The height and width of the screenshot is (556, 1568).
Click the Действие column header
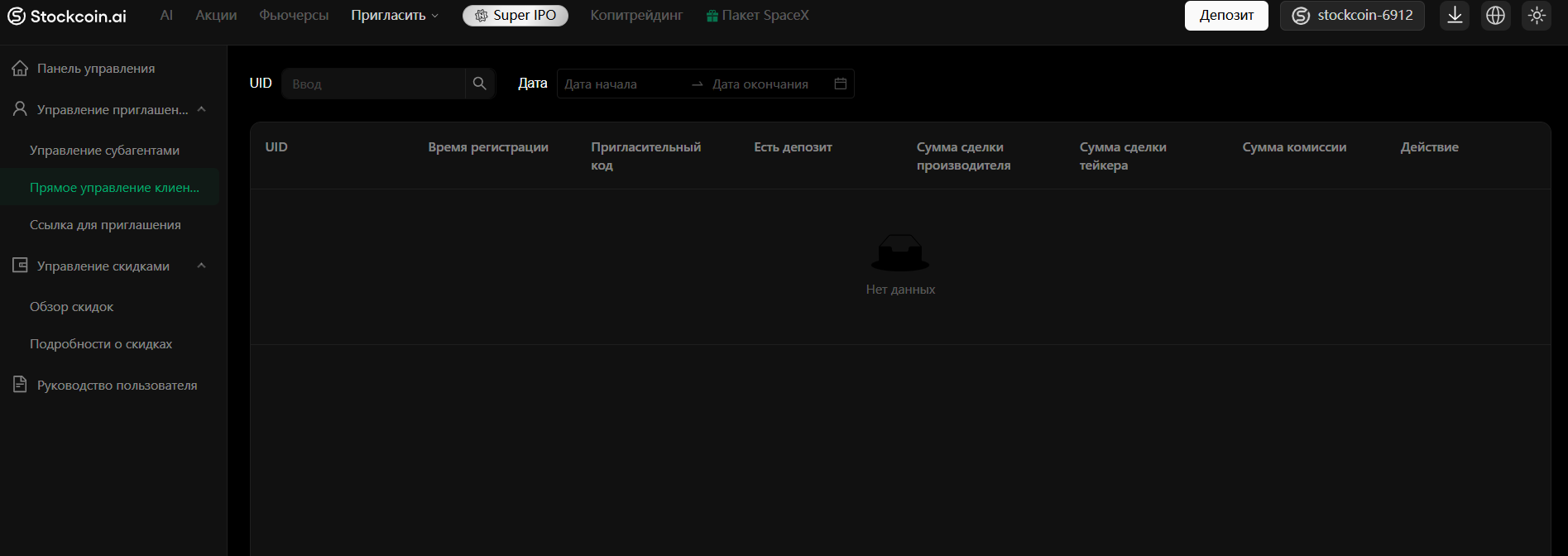1429,147
